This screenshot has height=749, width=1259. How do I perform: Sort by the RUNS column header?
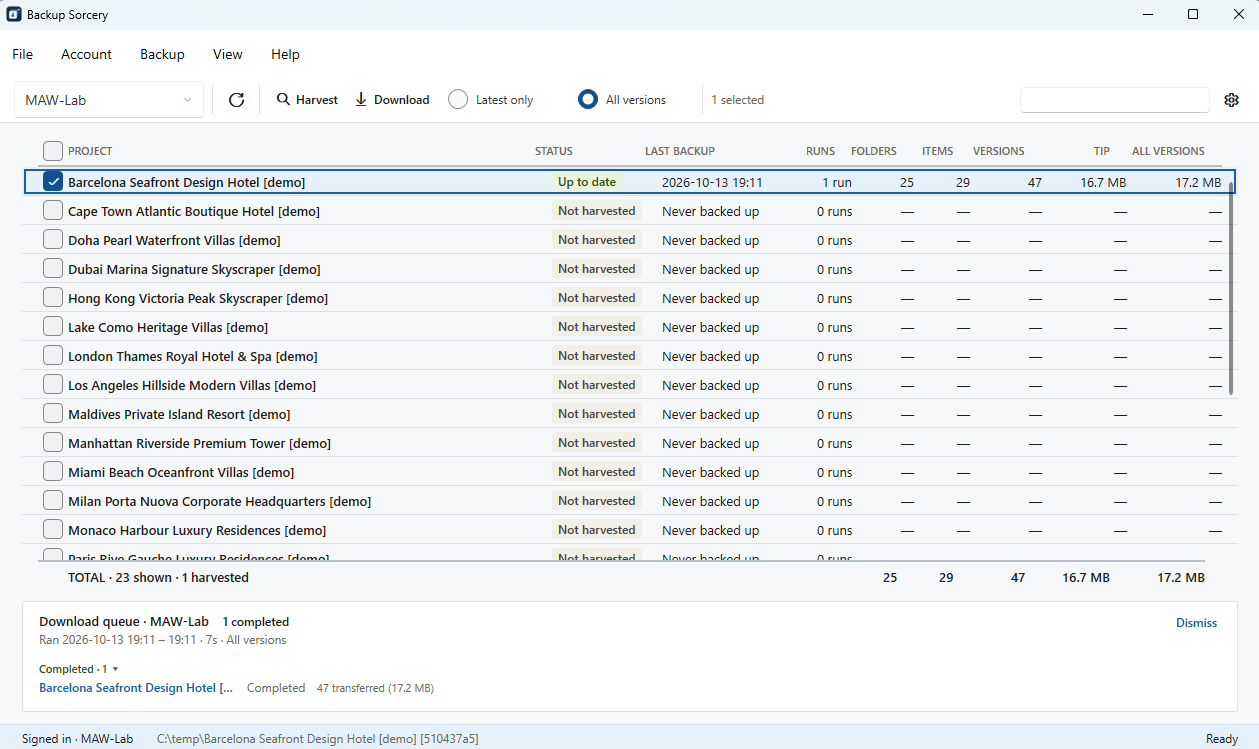[x=820, y=151]
